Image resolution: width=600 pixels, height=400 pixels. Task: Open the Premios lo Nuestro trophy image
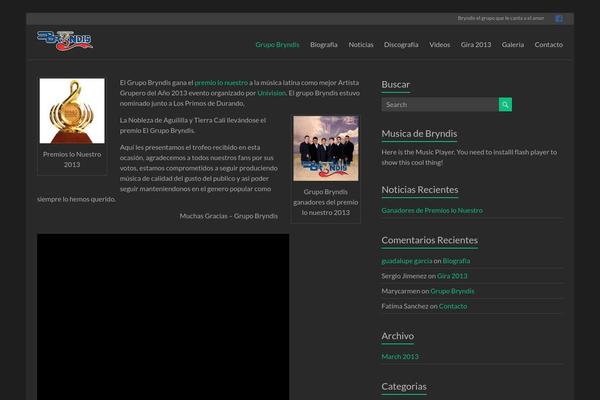coord(72,111)
